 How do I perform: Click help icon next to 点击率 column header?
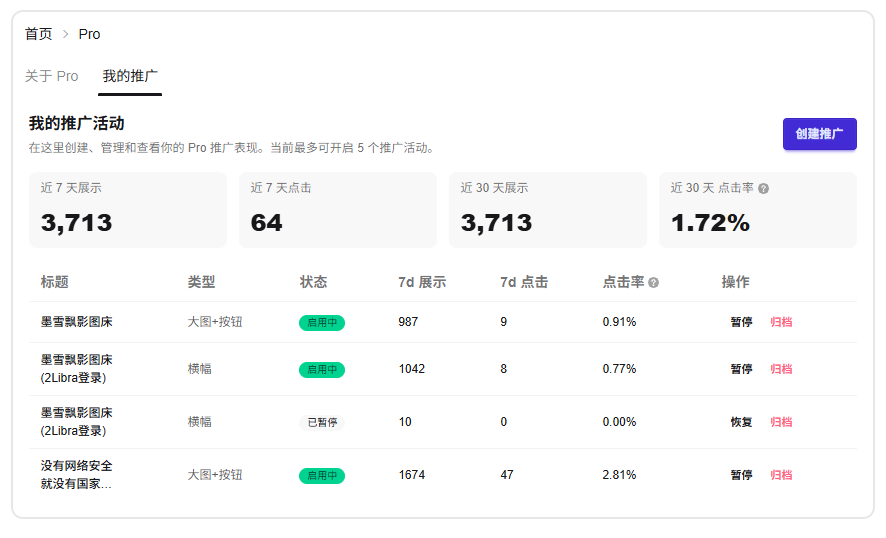point(654,283)
